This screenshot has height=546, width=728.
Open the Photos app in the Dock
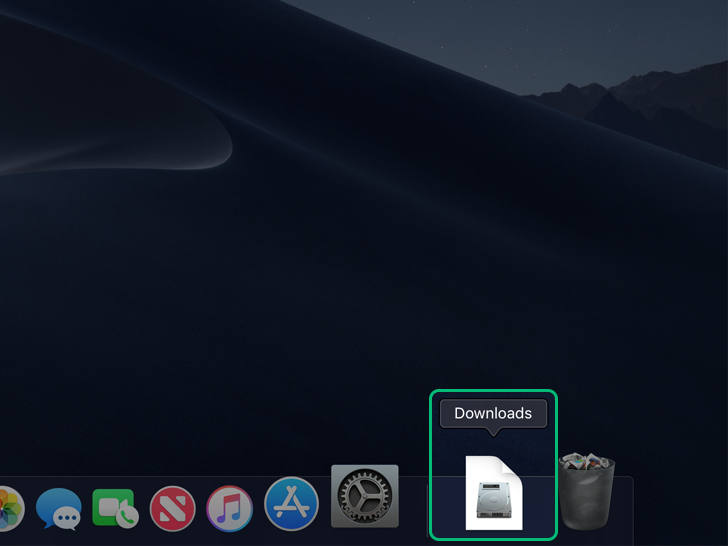click(10, 508)
